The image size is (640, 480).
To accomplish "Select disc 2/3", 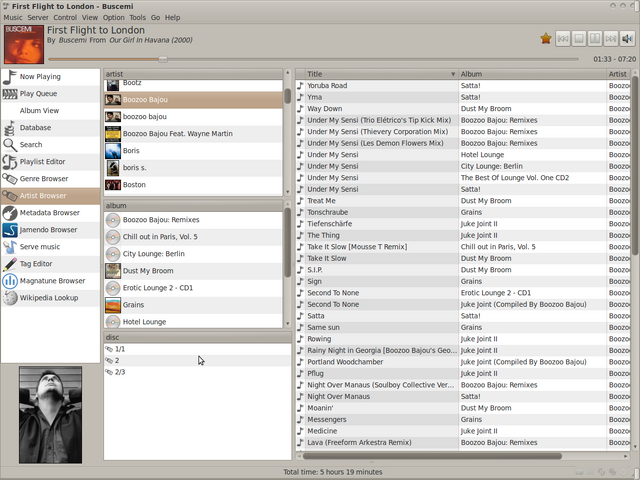I will (x=198, y=372).
